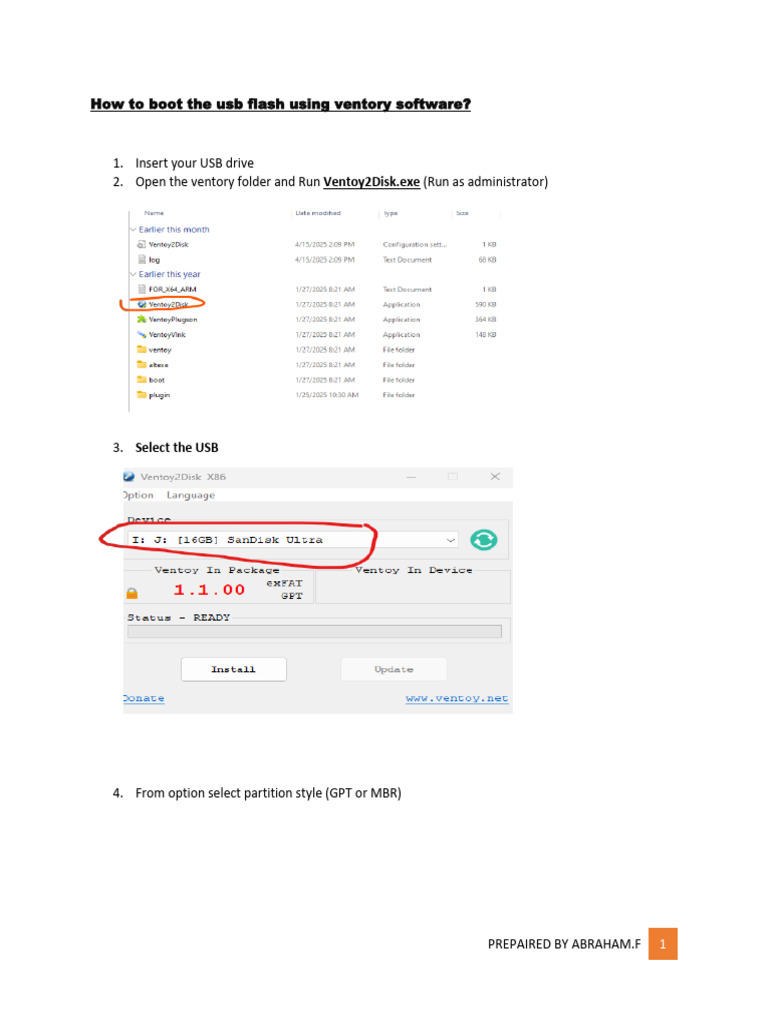Sort by the Size column header
768x1024 pixels.
[462, 213]
